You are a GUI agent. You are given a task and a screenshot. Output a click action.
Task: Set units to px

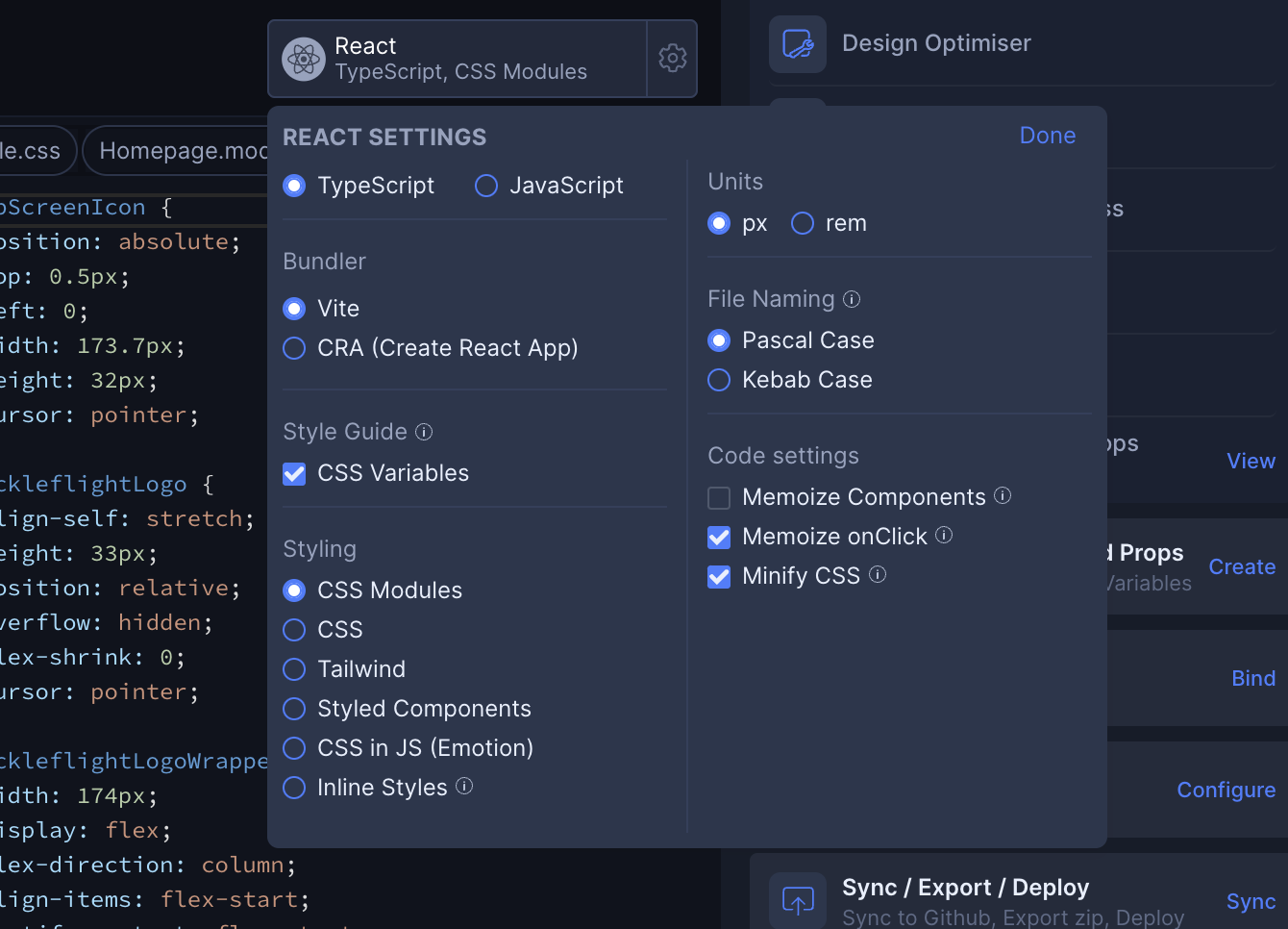(x=719, y=223)
